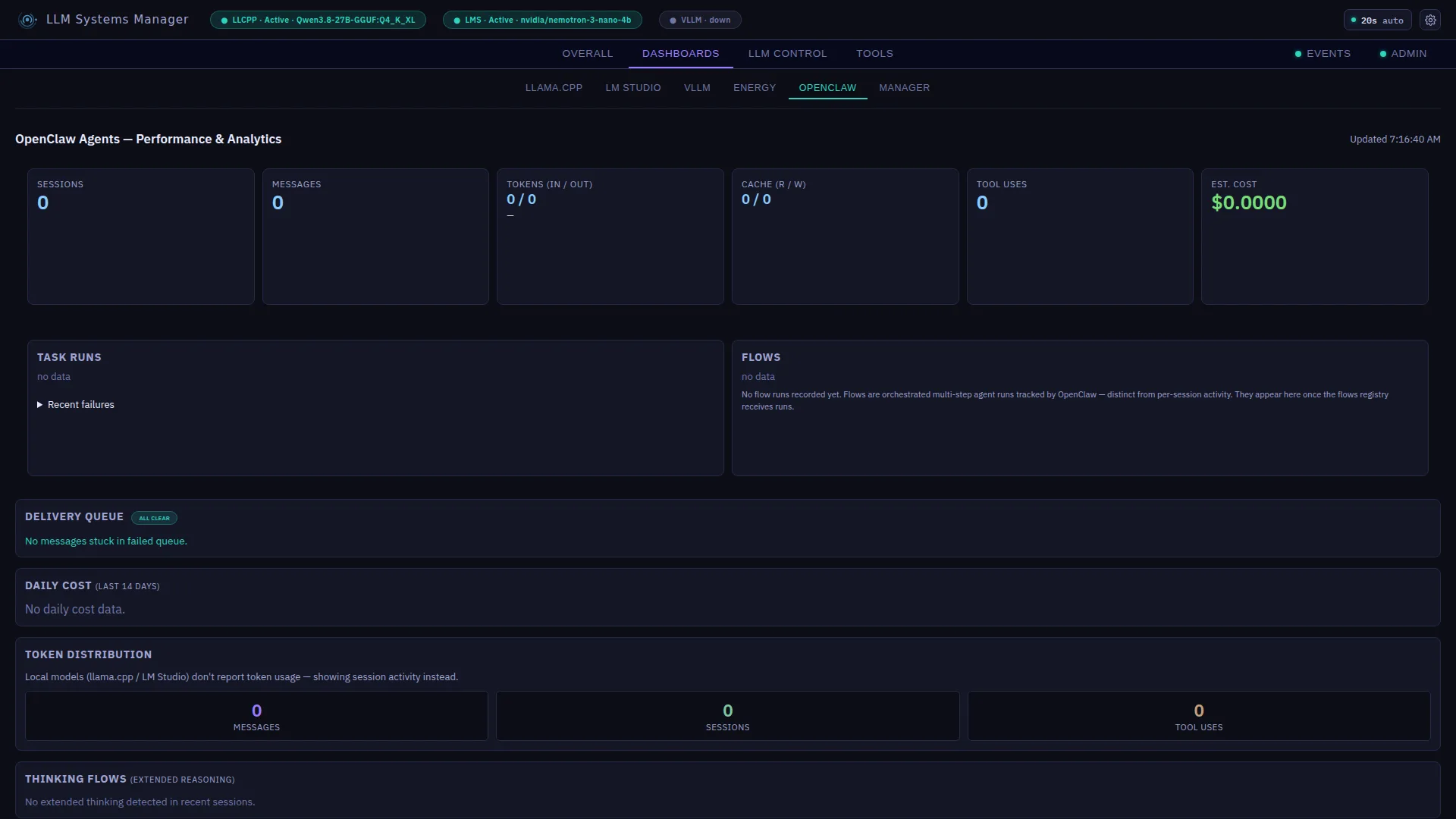Select the DASHBOARDS tab

coord(680,54)
